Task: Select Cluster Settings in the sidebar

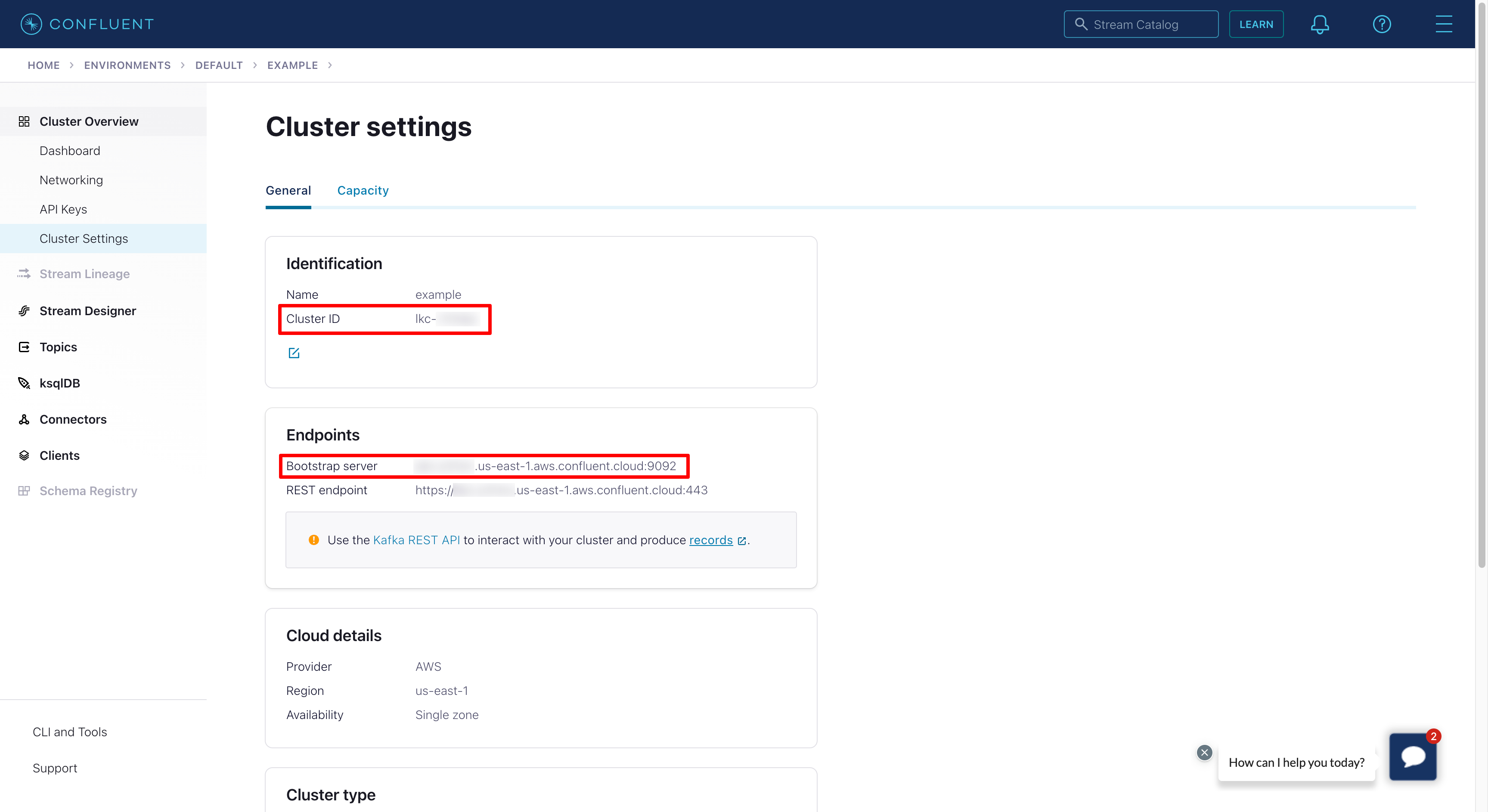Action: coord(103,239)
